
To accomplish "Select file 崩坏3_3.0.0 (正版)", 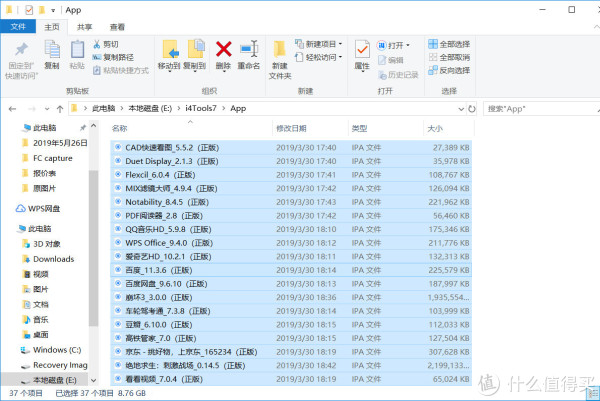I will click(291, 298).
